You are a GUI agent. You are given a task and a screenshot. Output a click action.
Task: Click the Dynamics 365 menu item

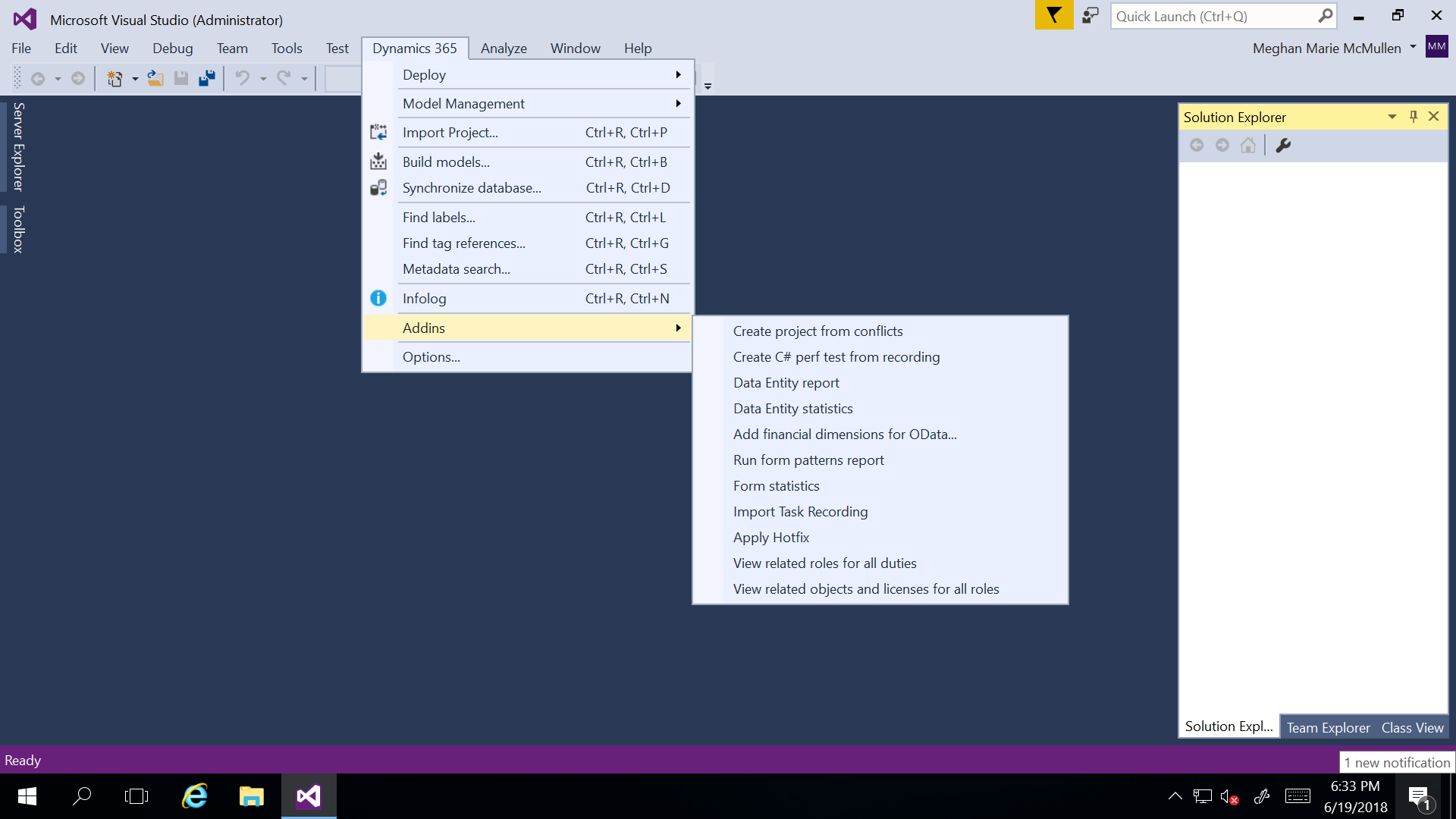[414, 48]
